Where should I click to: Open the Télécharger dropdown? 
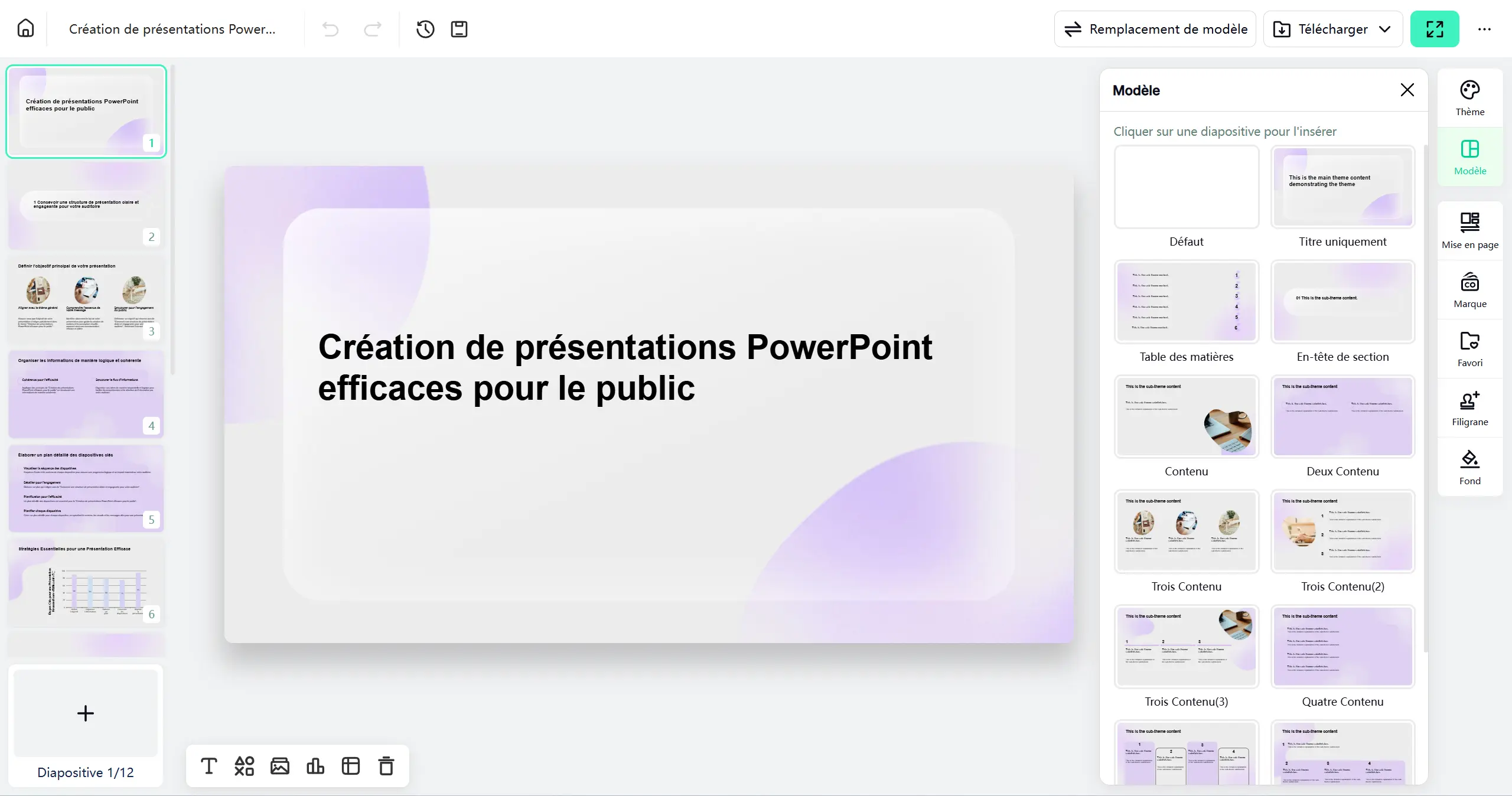[1332, 29]
